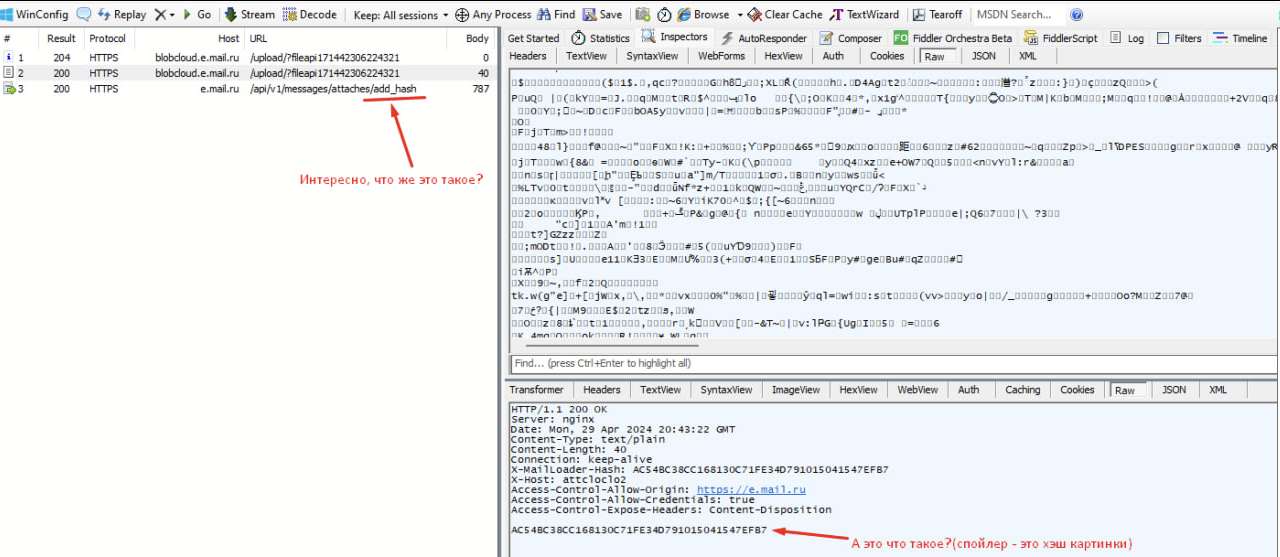The width and height of the screenshot is (1280, 557).
Task: Expand the Browse dropdown arrow
Action: tap(740, 15)
